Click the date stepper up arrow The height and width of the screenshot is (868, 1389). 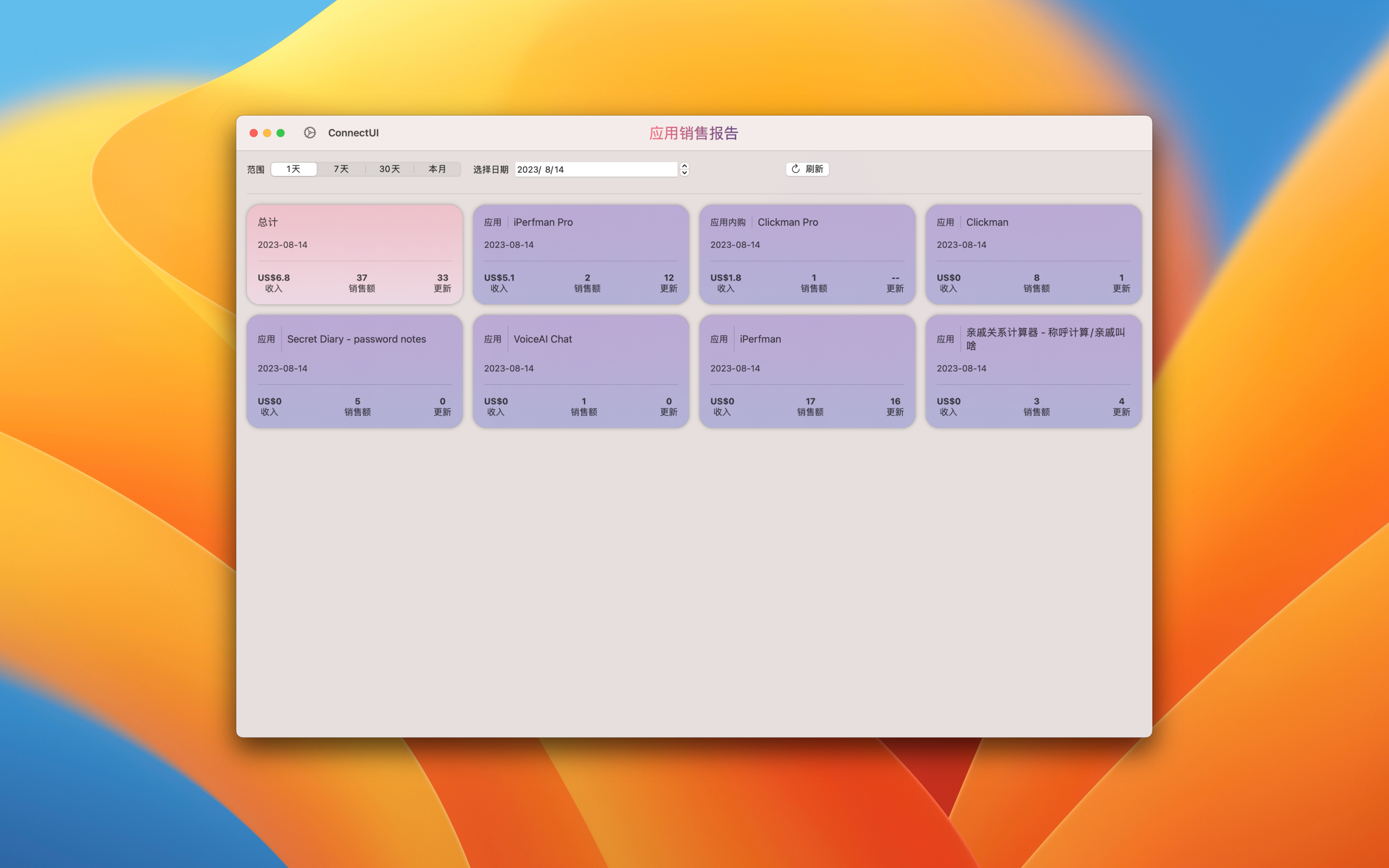(x=684, y=166)
